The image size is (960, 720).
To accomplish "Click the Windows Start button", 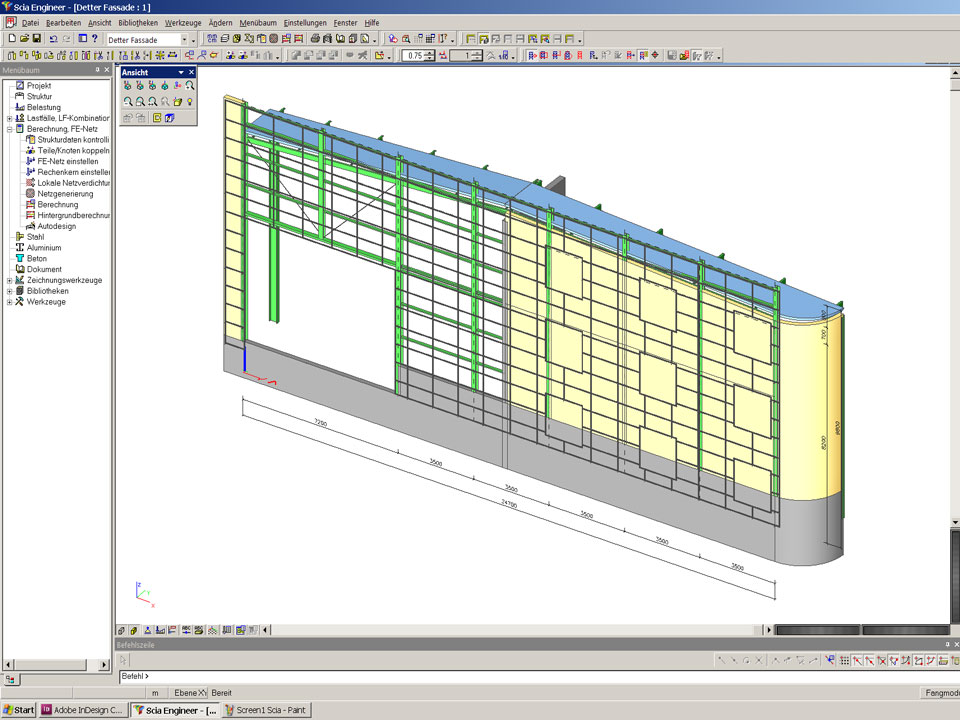I will click(19, 710).
